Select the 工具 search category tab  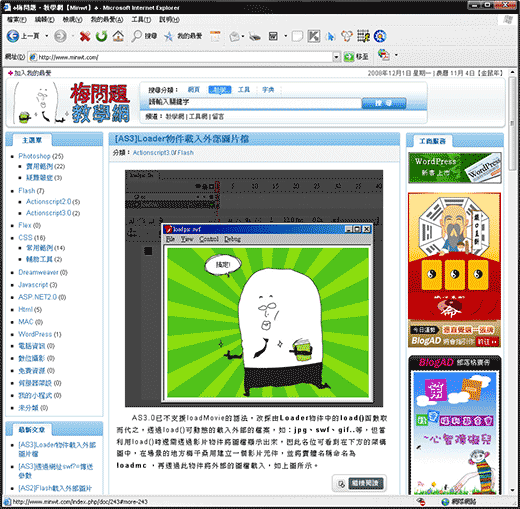tap(244, 90)
